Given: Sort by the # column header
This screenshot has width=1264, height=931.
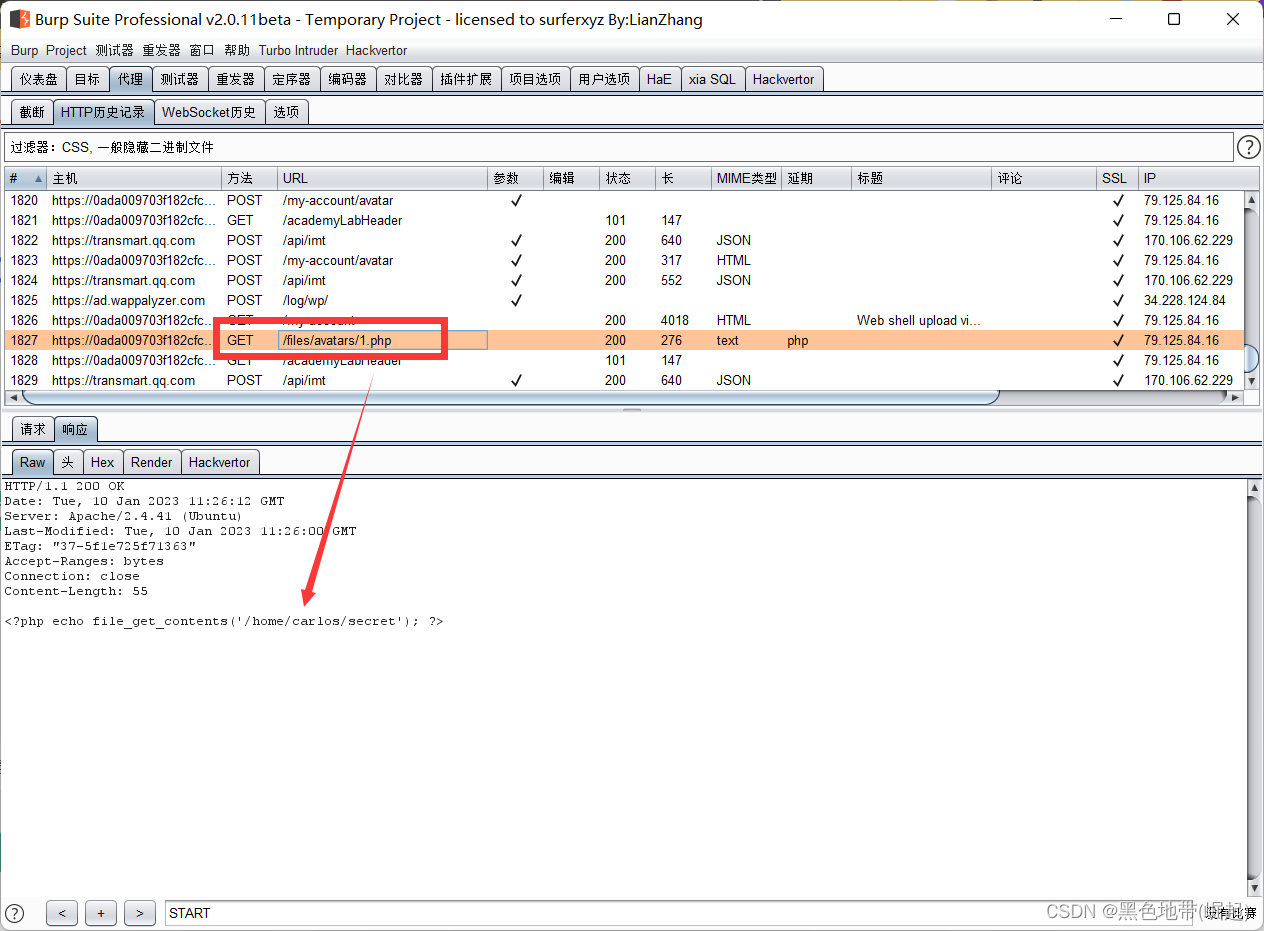Looking at the screenshot, I should 25,178.
